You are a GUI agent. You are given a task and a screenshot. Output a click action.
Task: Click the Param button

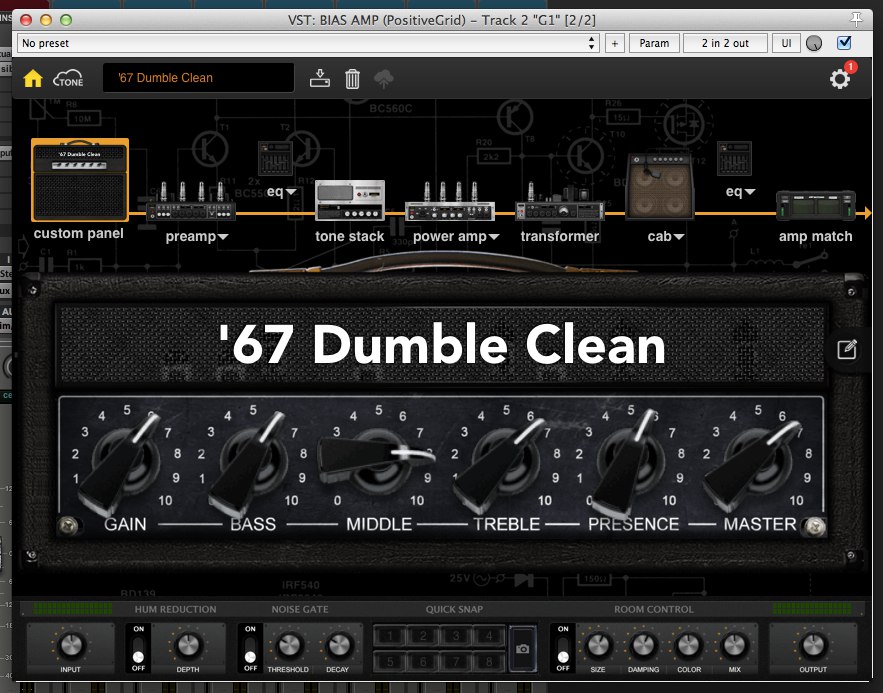point(654,43)
